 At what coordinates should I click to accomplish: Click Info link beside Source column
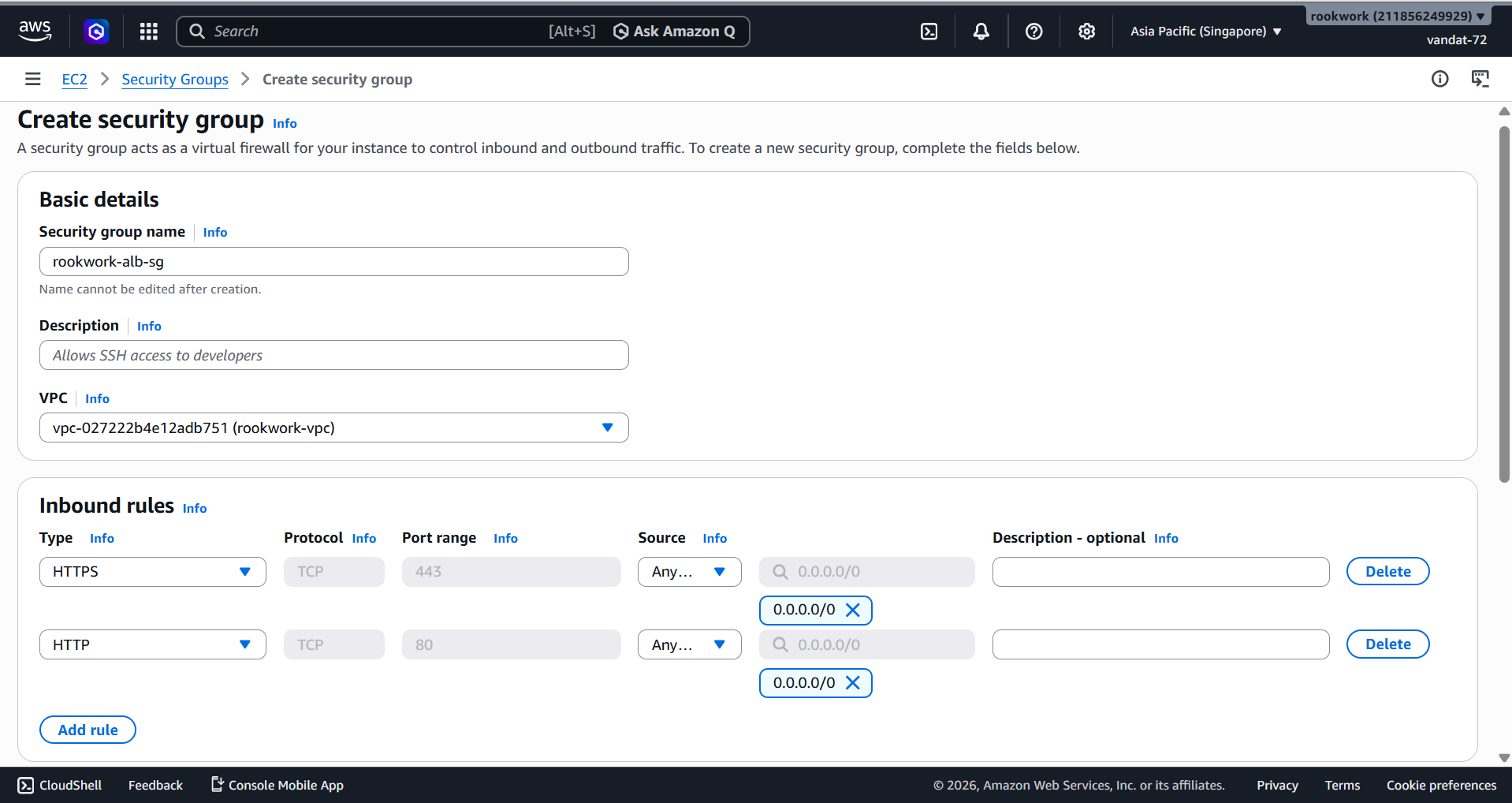(x=715, y=539)
